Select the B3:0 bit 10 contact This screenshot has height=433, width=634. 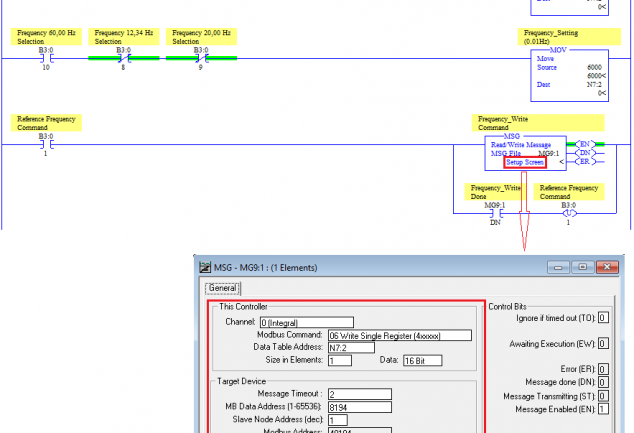pyautogui.click(x=46, y=59)
